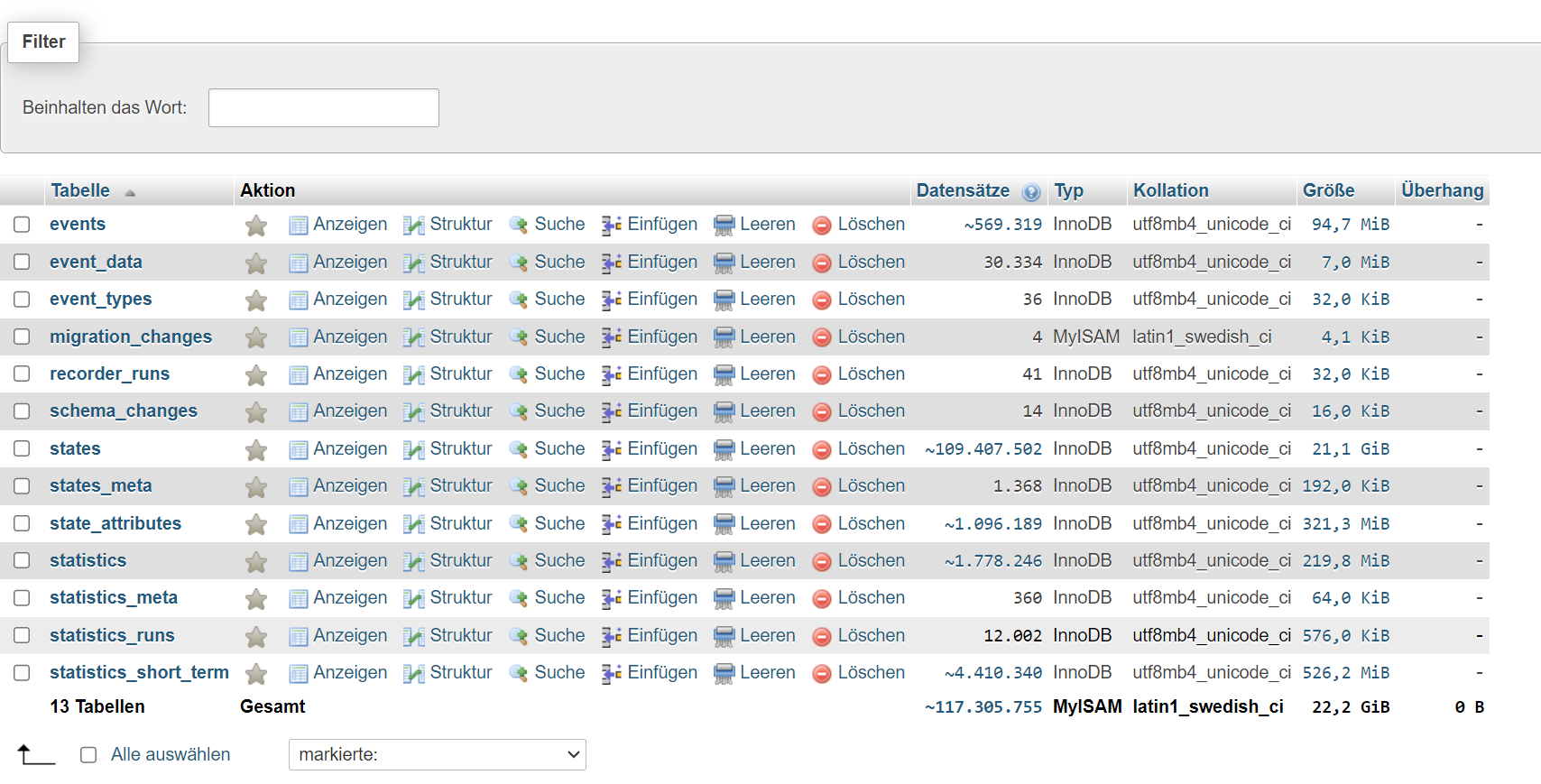Click the Suche icon in the statistics row
The height and width of the screenshot is (784, 1541).
coord(519,562)
